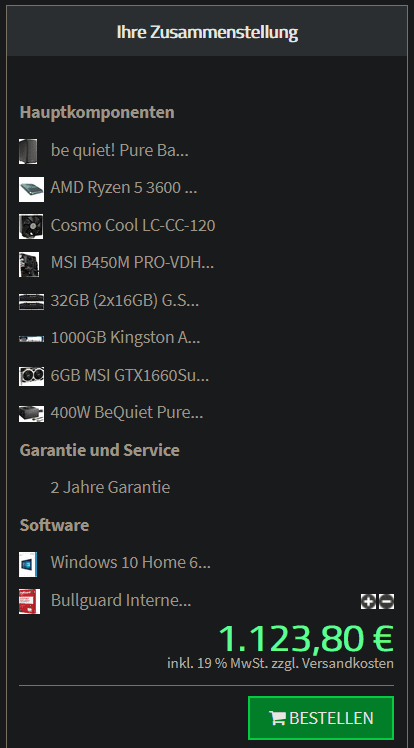Click the Windows 10 Home software icon
The image size is (414, 748).
28,564
